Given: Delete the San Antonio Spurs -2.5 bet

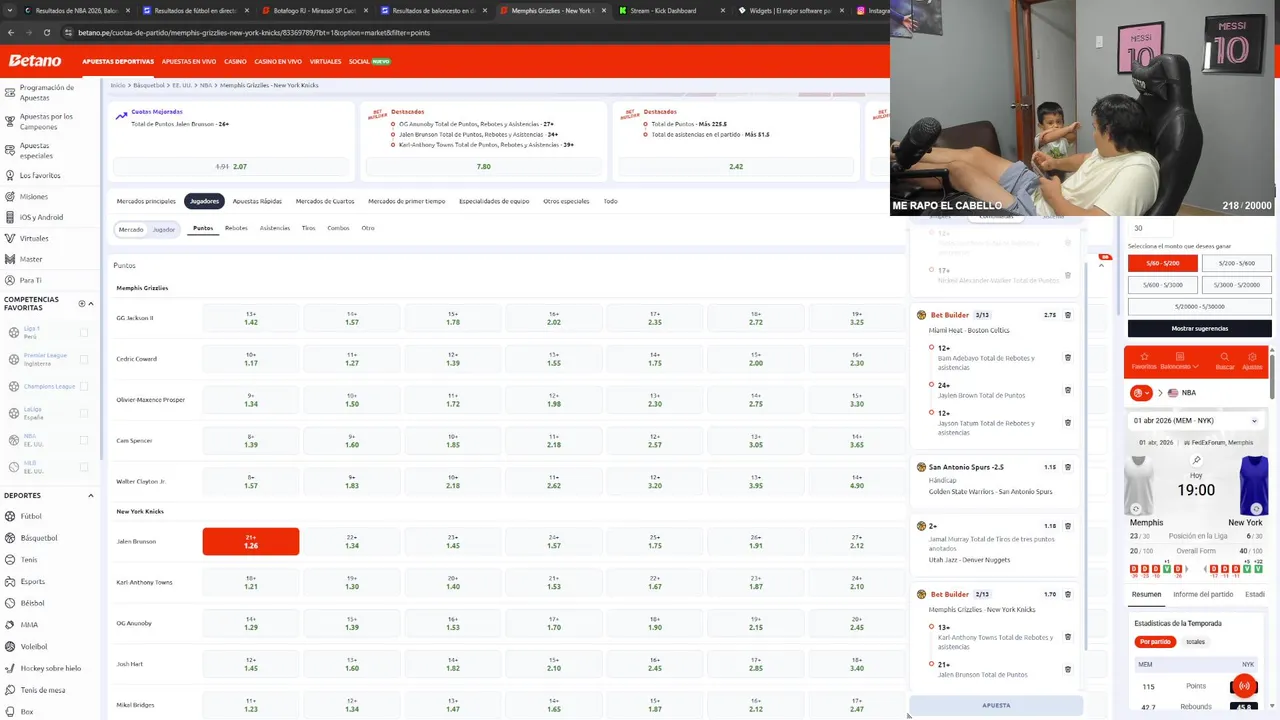Looking at the screenshot, I should click(x=1068, y=467).
